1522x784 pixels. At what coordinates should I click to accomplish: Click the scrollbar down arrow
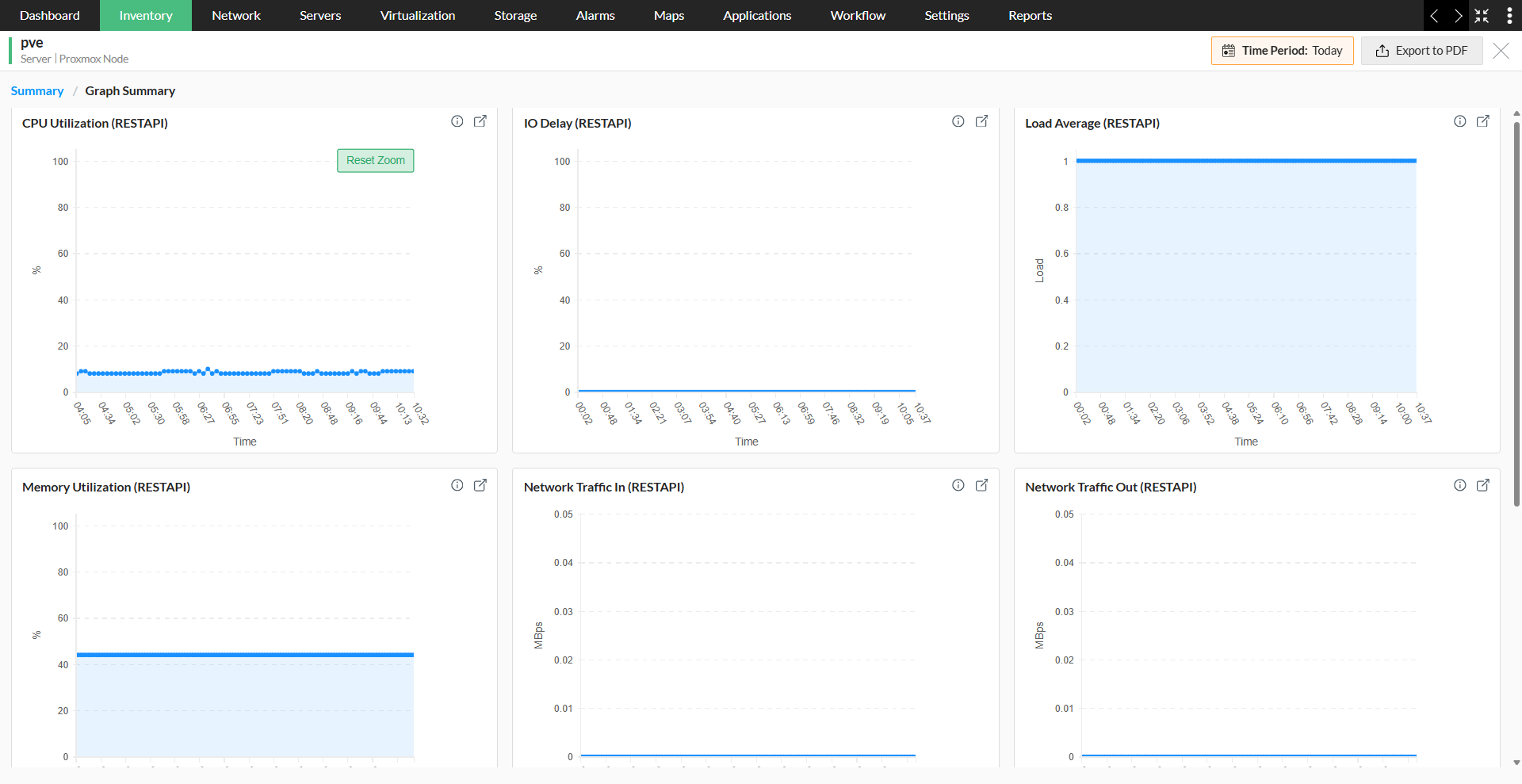point(1516,763)
